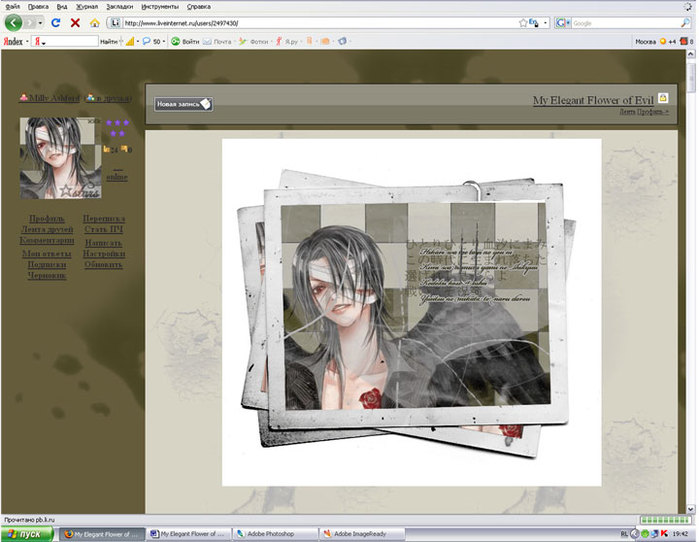Image resolution: width=699 pixels, height=542 pixels.
Task: Open the Мои ответы link
Action: click(x=47, y=254)
